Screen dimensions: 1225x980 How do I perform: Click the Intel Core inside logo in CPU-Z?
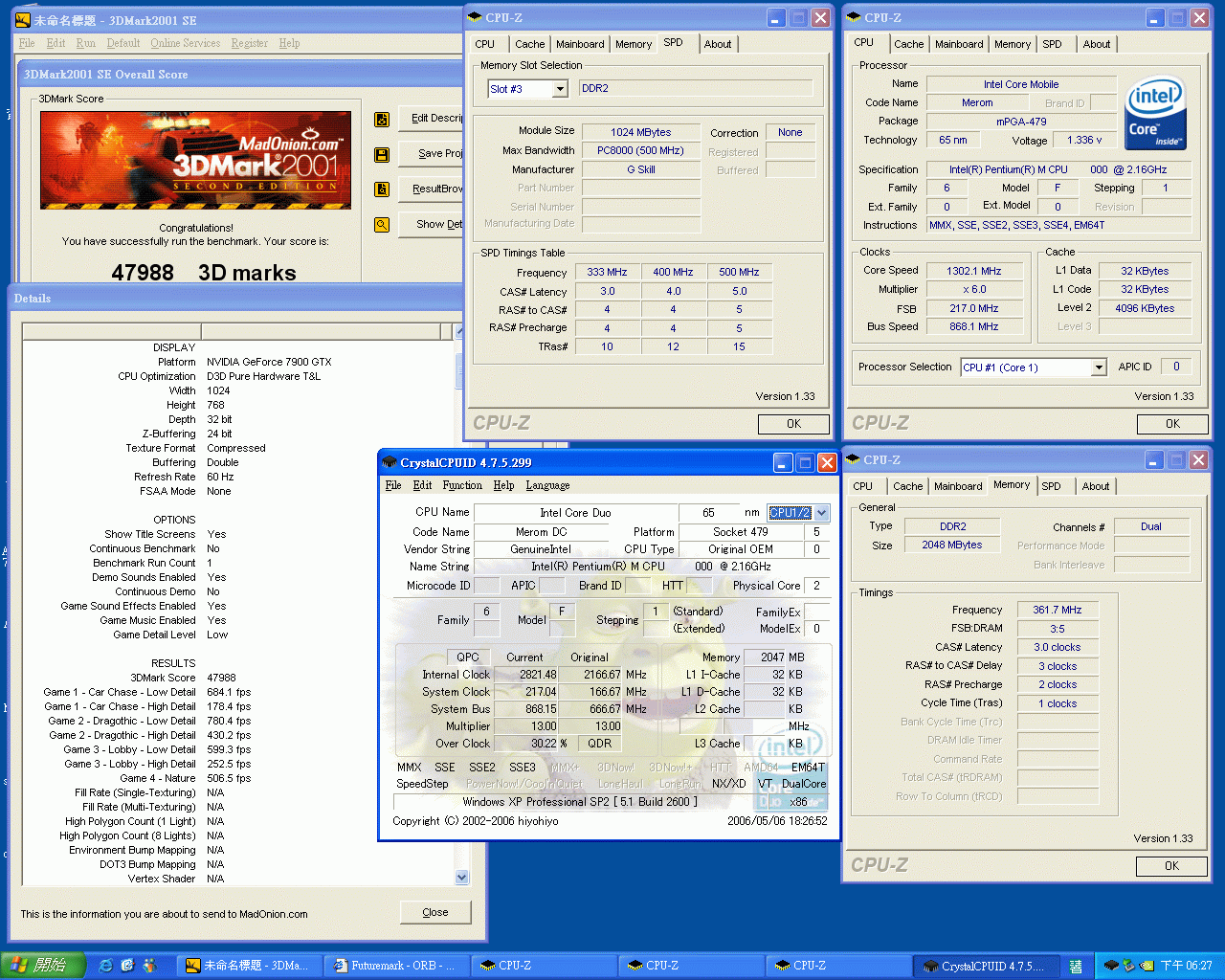click(1156, 113)
